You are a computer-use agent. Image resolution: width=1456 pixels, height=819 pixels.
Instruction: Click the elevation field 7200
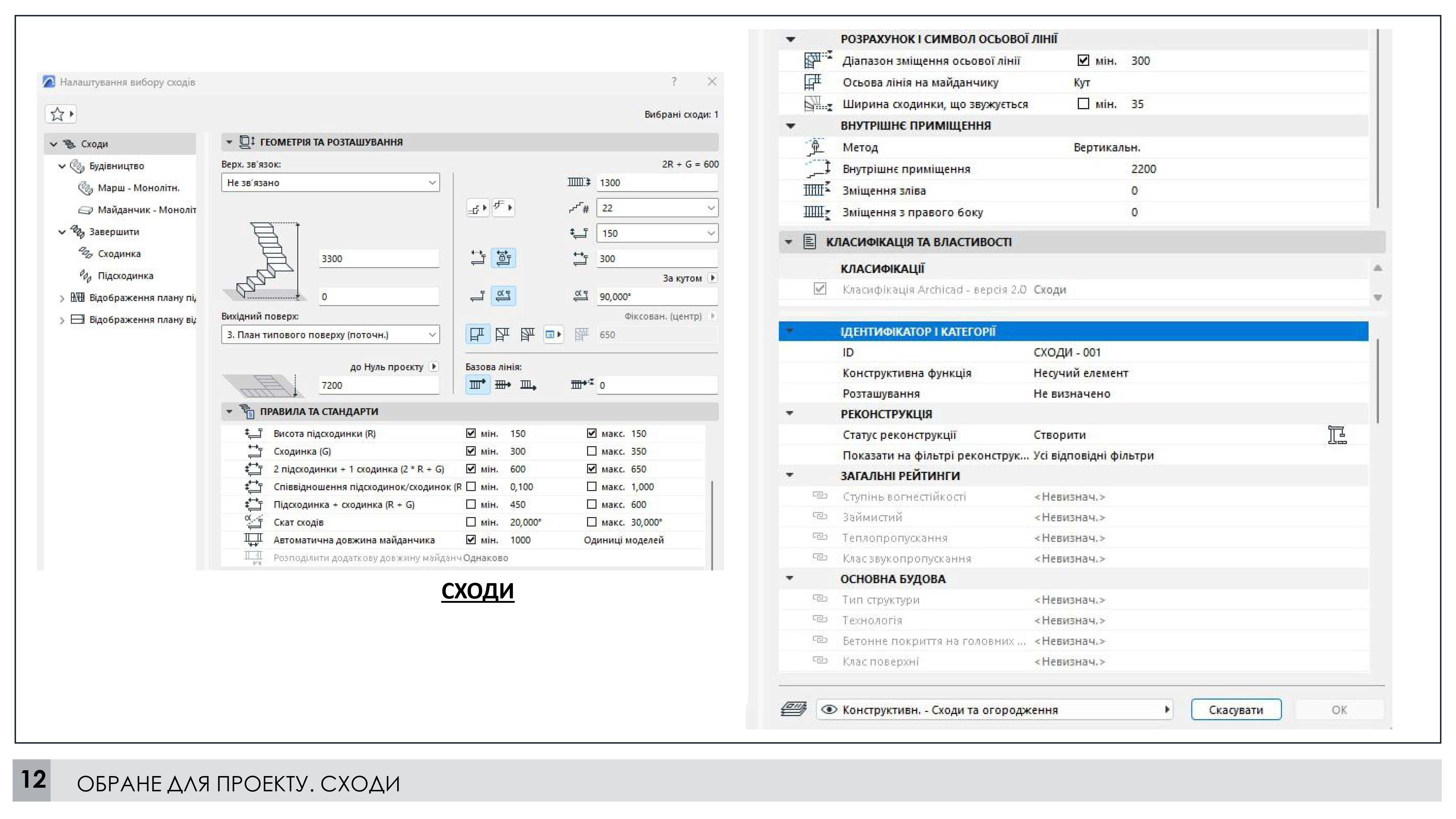point(379,385)
